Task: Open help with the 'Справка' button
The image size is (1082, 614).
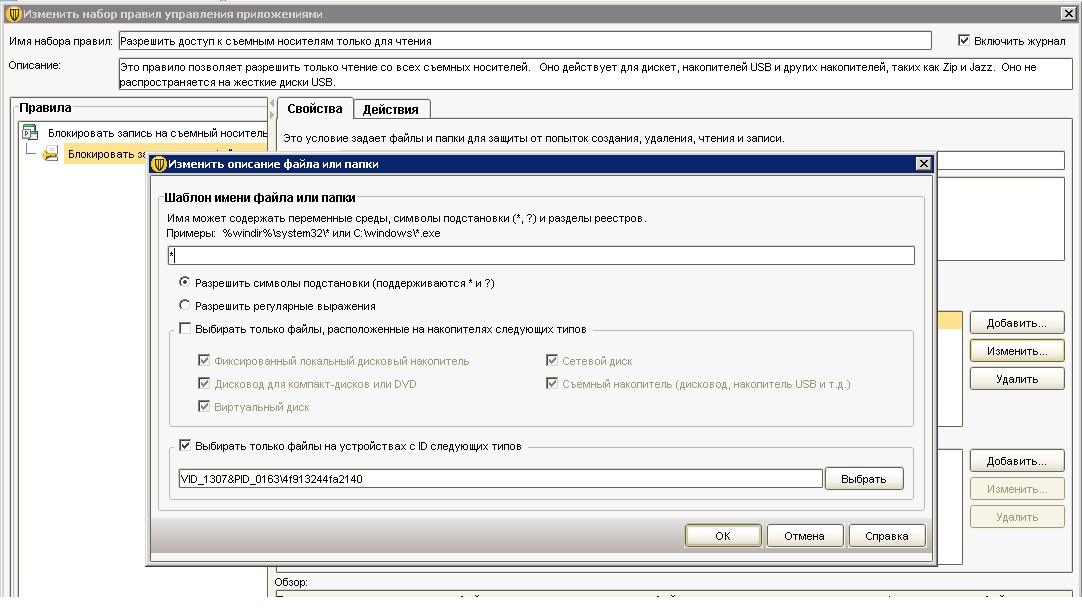Action: pos(886,536)
